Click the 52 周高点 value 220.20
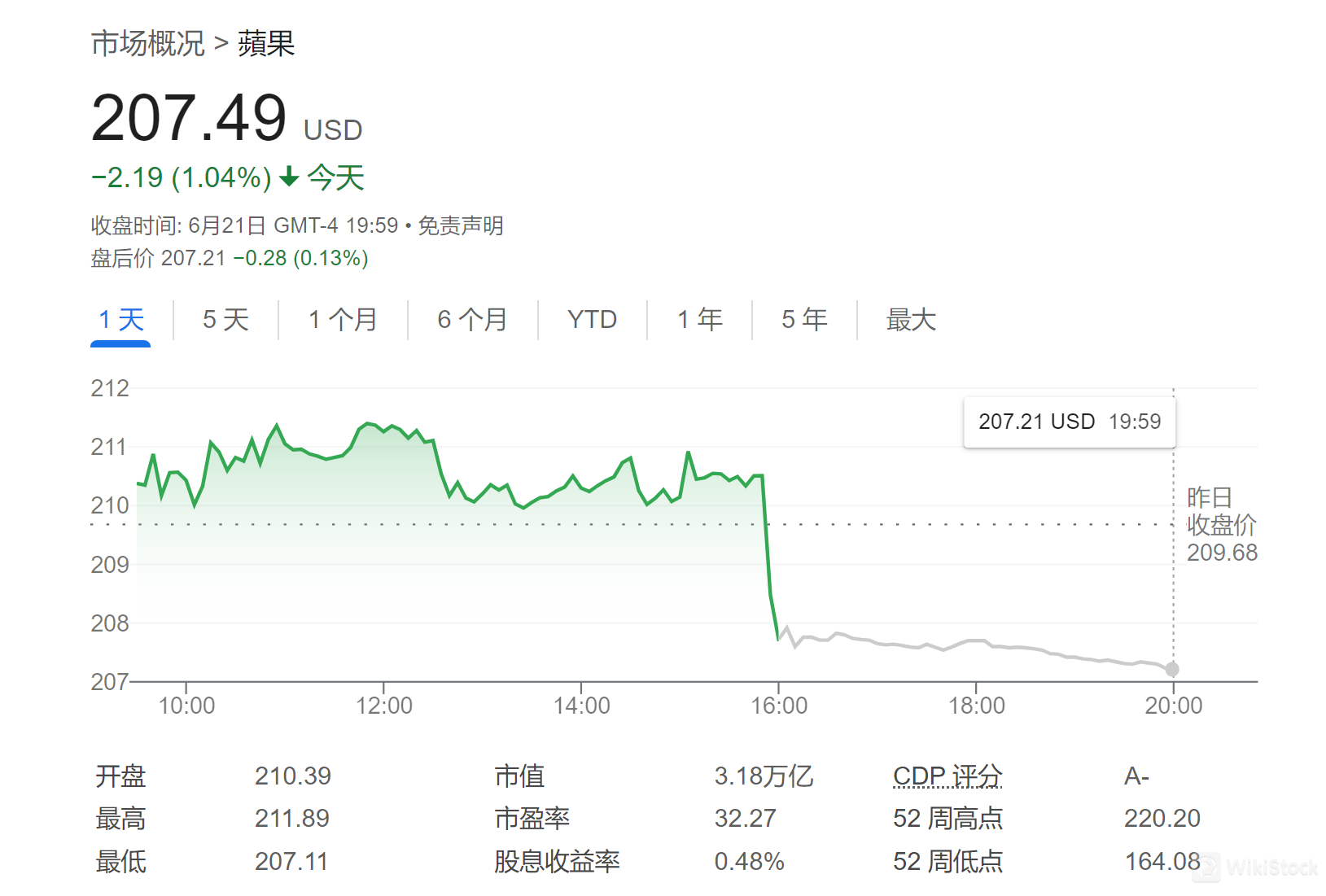The height and width of the screenshot is (896, 1326). tap(1162, 819)
